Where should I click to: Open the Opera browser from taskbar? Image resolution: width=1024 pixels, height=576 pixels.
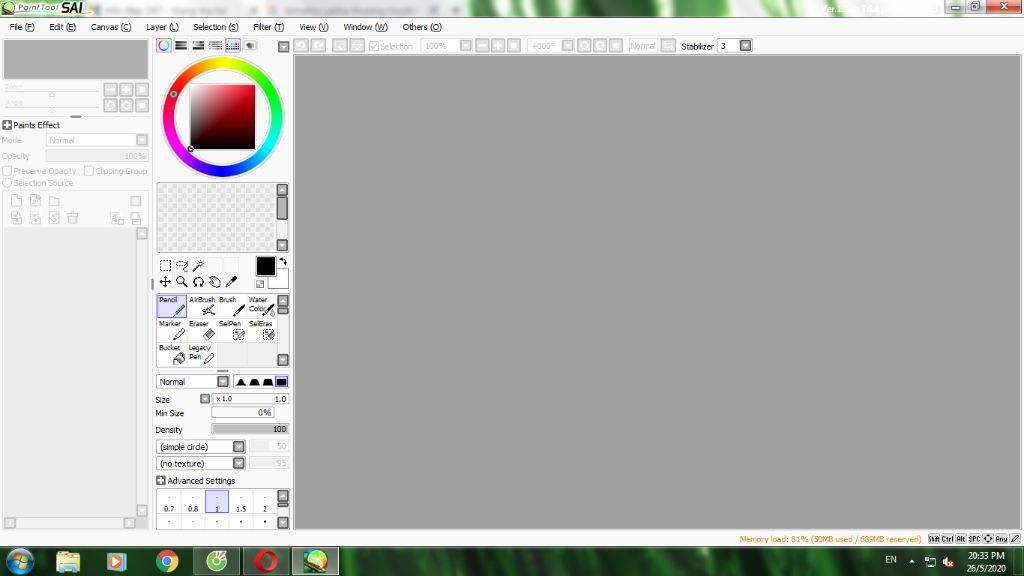(266, 561)
